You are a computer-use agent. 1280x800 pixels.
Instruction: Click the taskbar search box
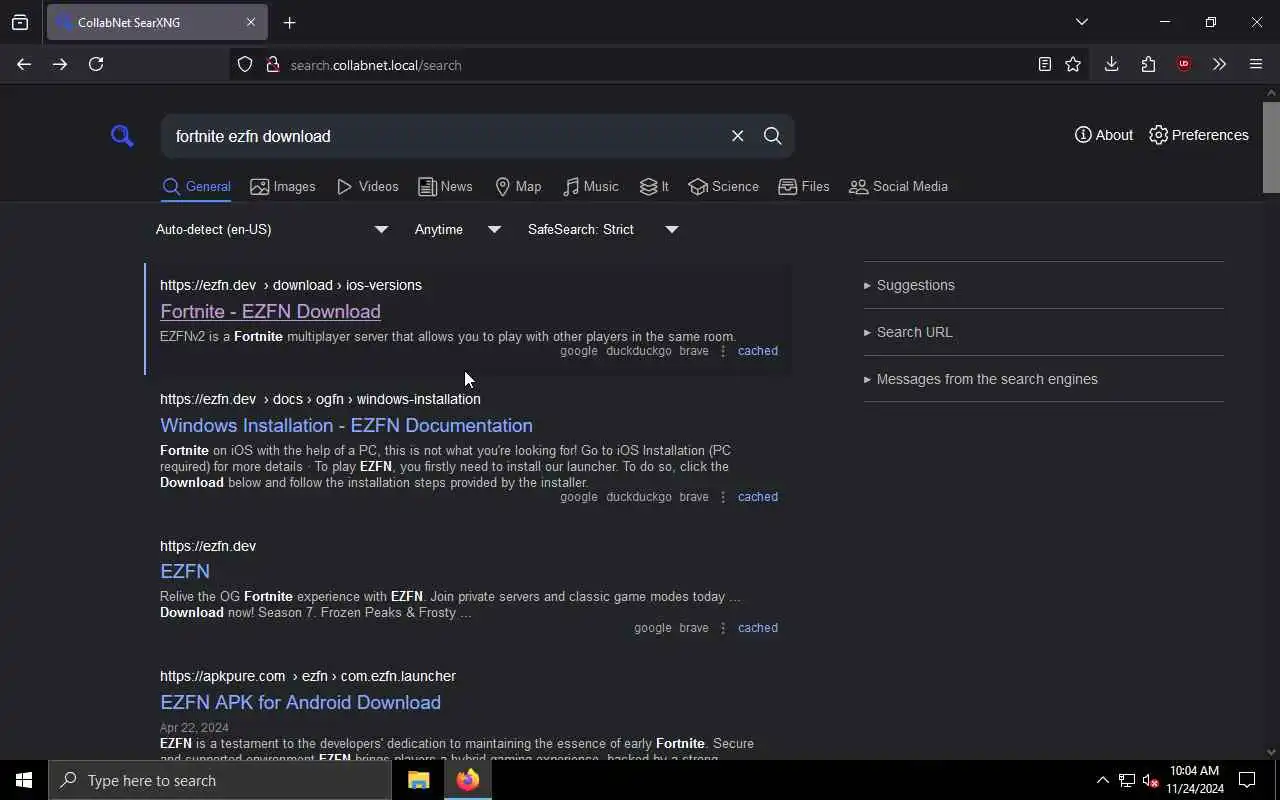tap(220, 780)
